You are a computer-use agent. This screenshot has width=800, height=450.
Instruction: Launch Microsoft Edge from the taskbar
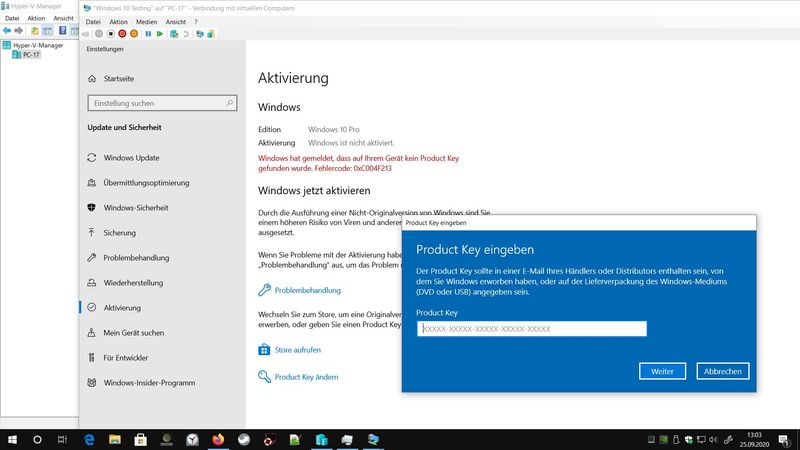pyautogui.click(x=89, y=439)
